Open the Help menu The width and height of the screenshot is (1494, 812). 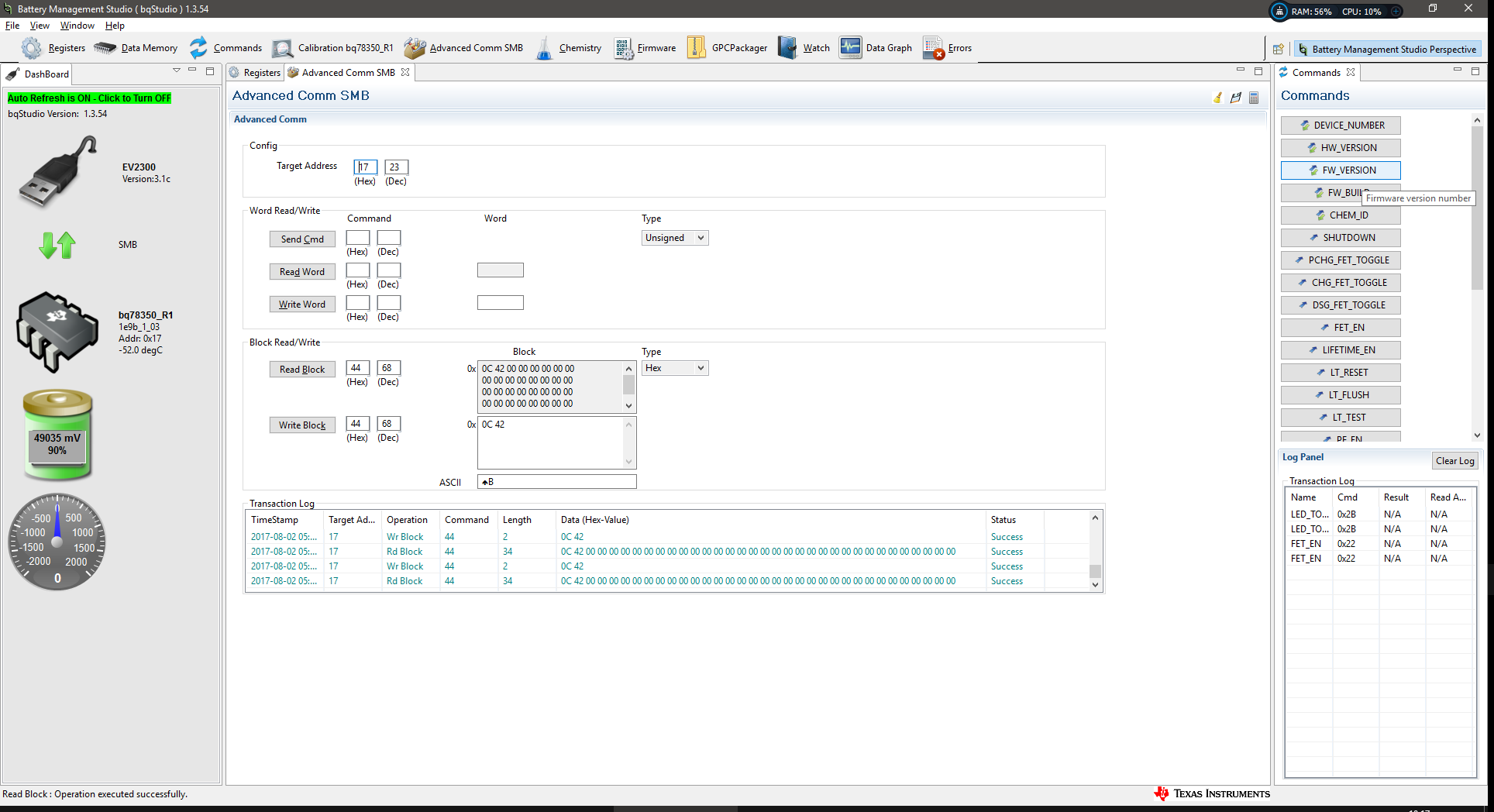(x=115, y=26)
